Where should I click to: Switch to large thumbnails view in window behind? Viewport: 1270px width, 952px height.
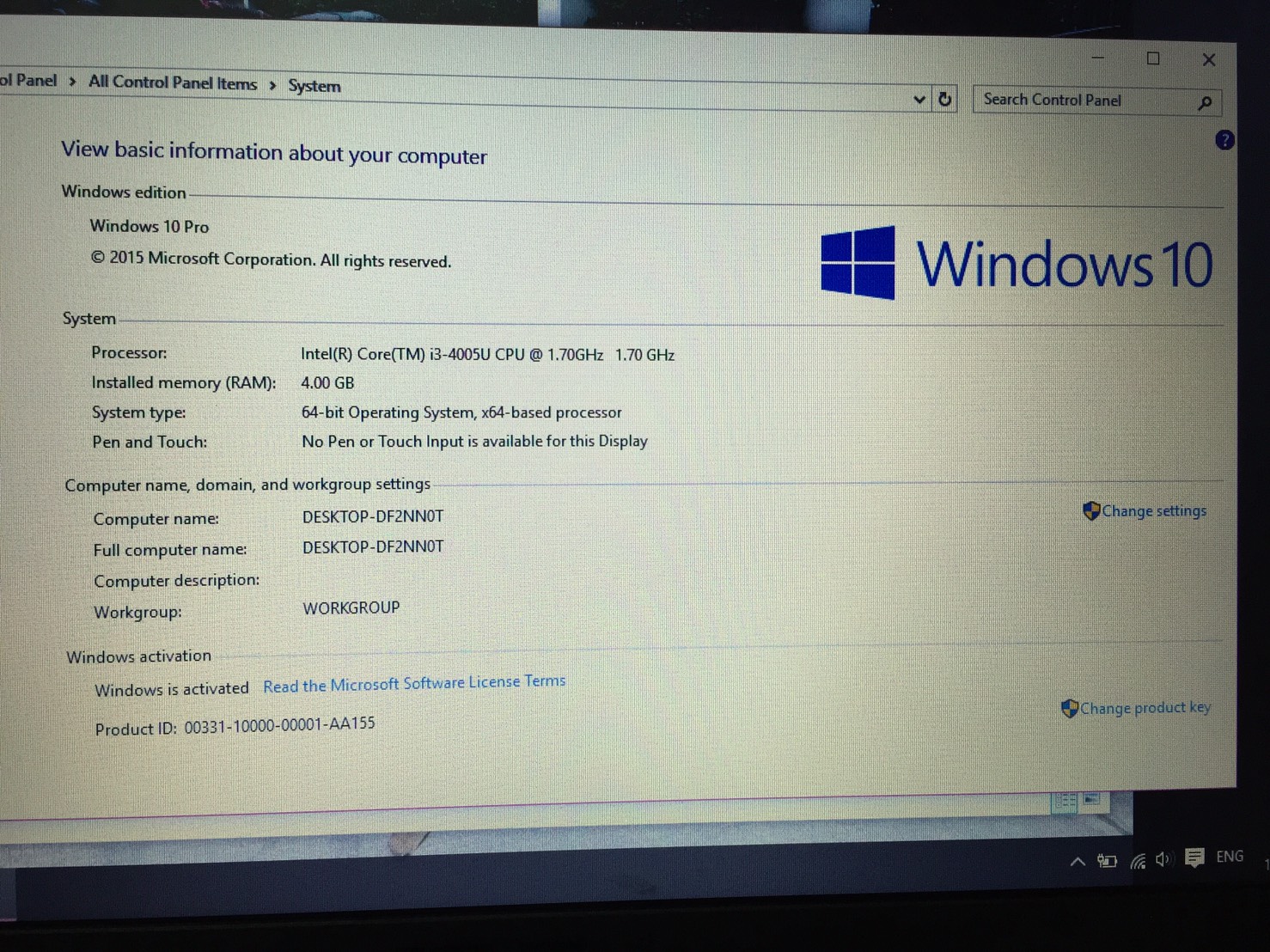click(x=1091, y=799)
